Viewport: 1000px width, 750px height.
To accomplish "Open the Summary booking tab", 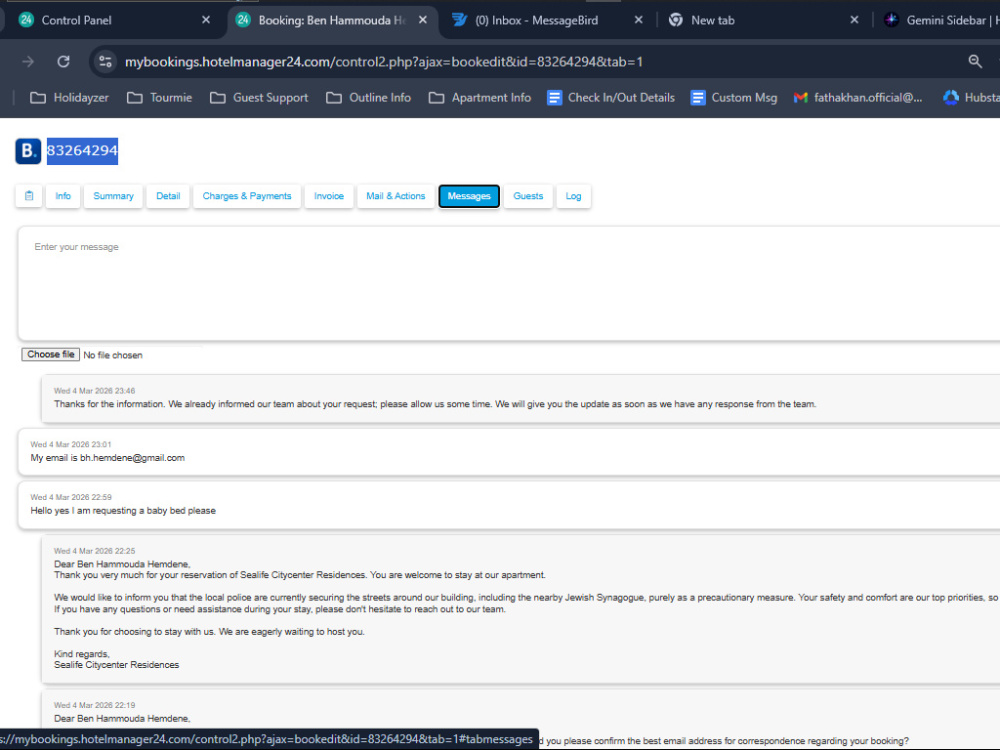I will (114, 196).
